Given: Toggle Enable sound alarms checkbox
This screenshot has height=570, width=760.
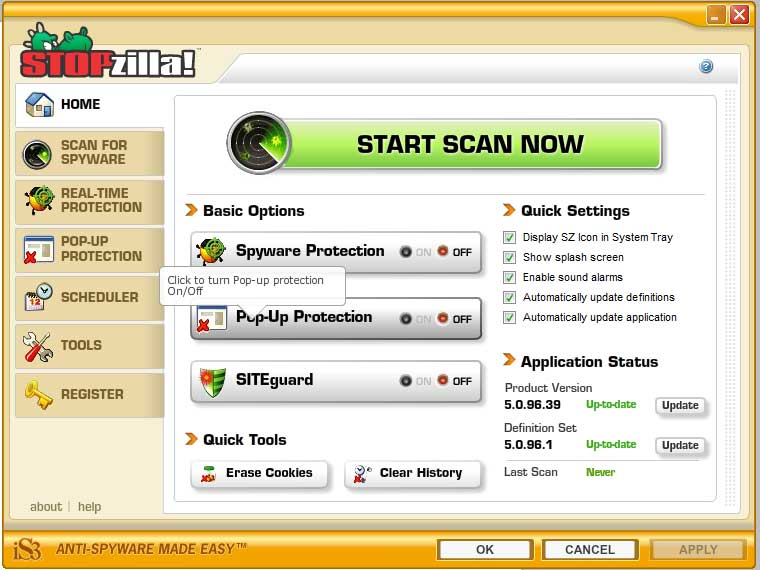Looking at the screenshot, I should (x=509, y=277).
